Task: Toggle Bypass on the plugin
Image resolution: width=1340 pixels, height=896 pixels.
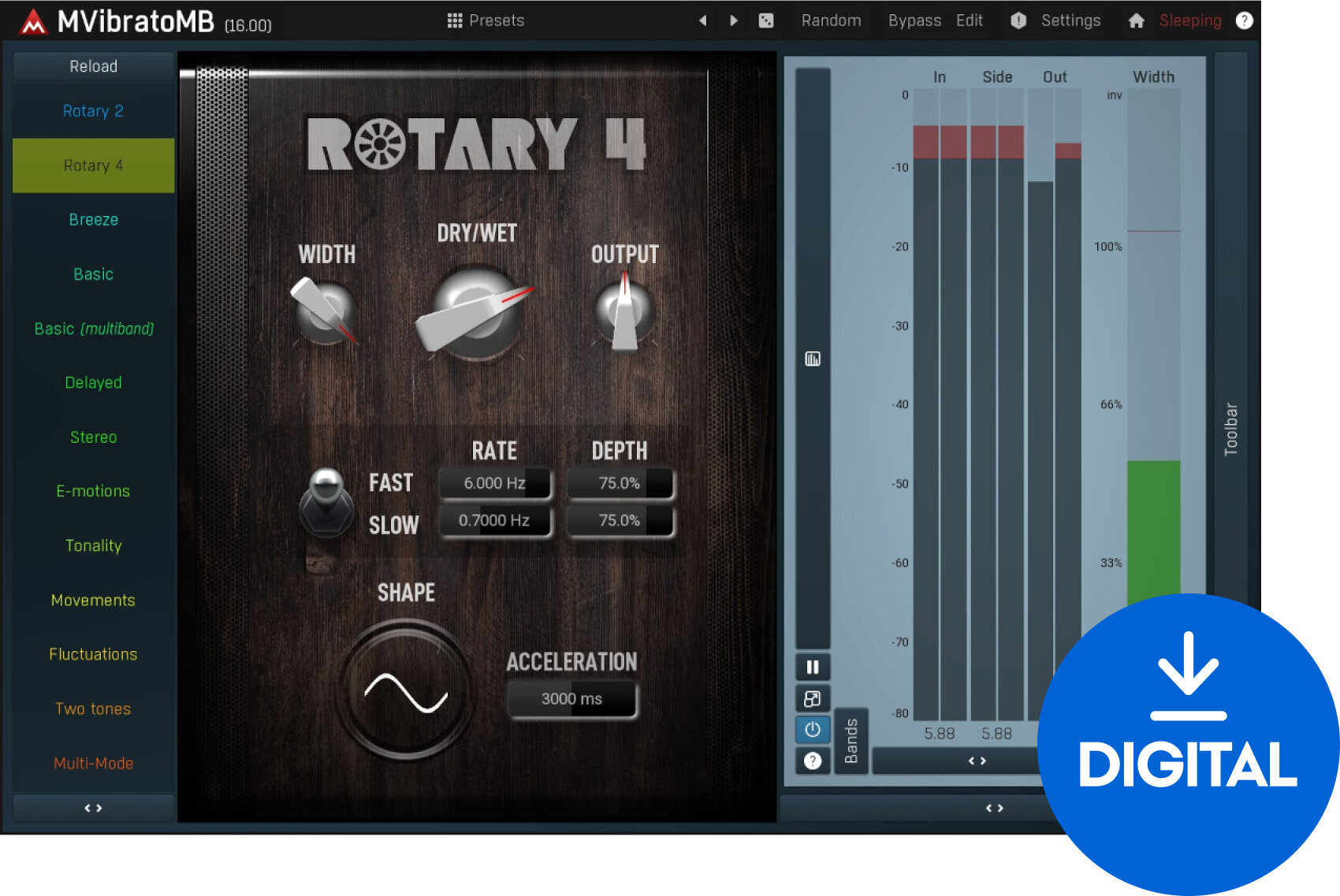Action: pyautogui.click(x=914, y=20)
